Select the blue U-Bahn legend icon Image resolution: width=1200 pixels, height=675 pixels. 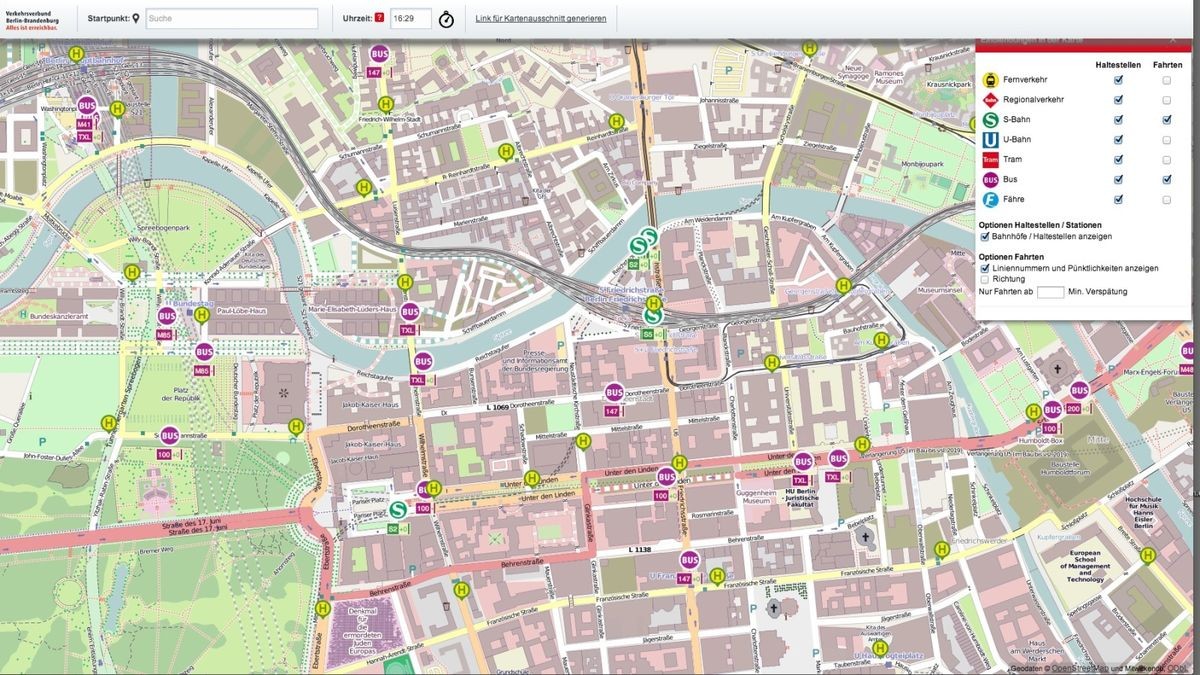coord(991,140)
